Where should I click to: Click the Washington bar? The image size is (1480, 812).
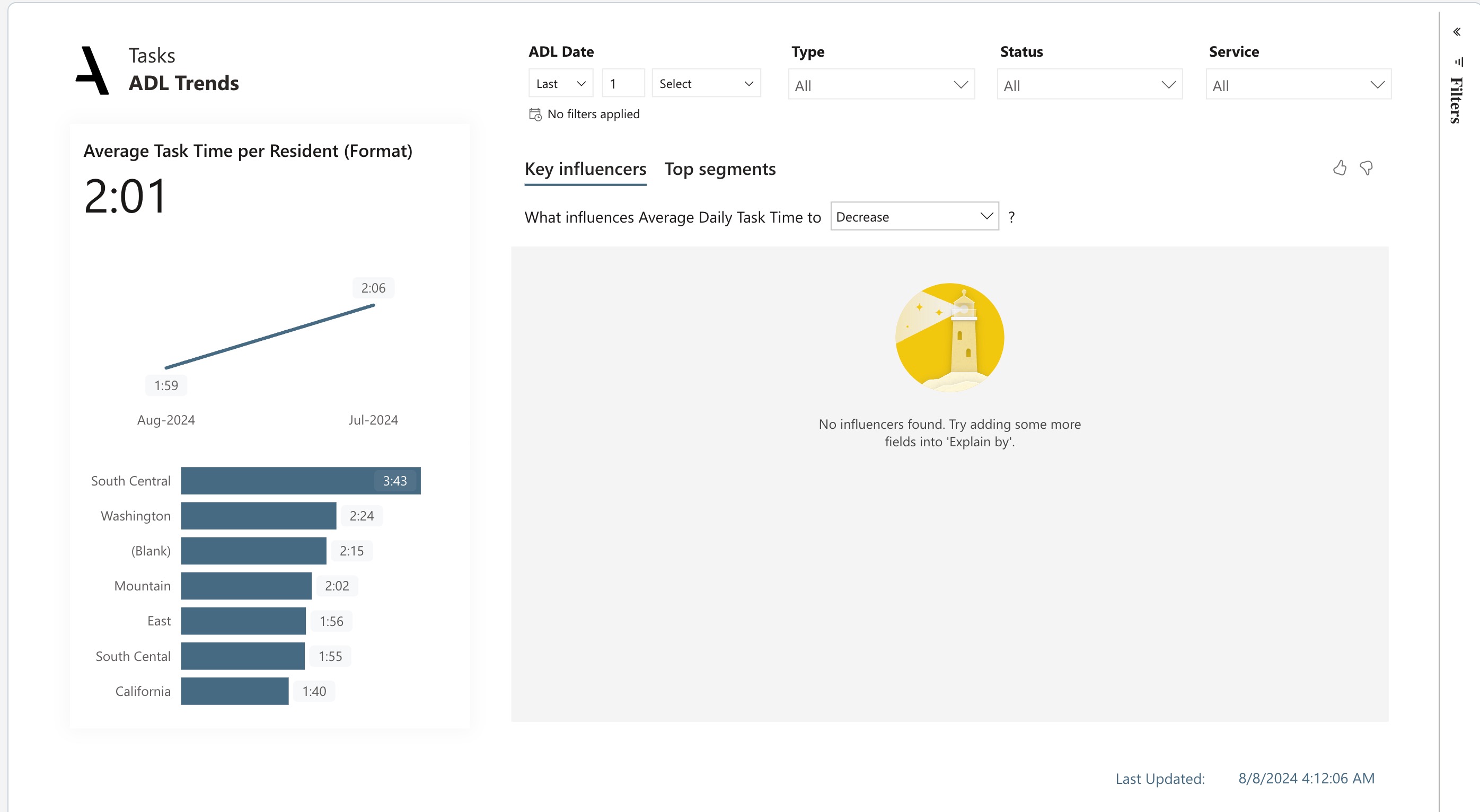258,516
